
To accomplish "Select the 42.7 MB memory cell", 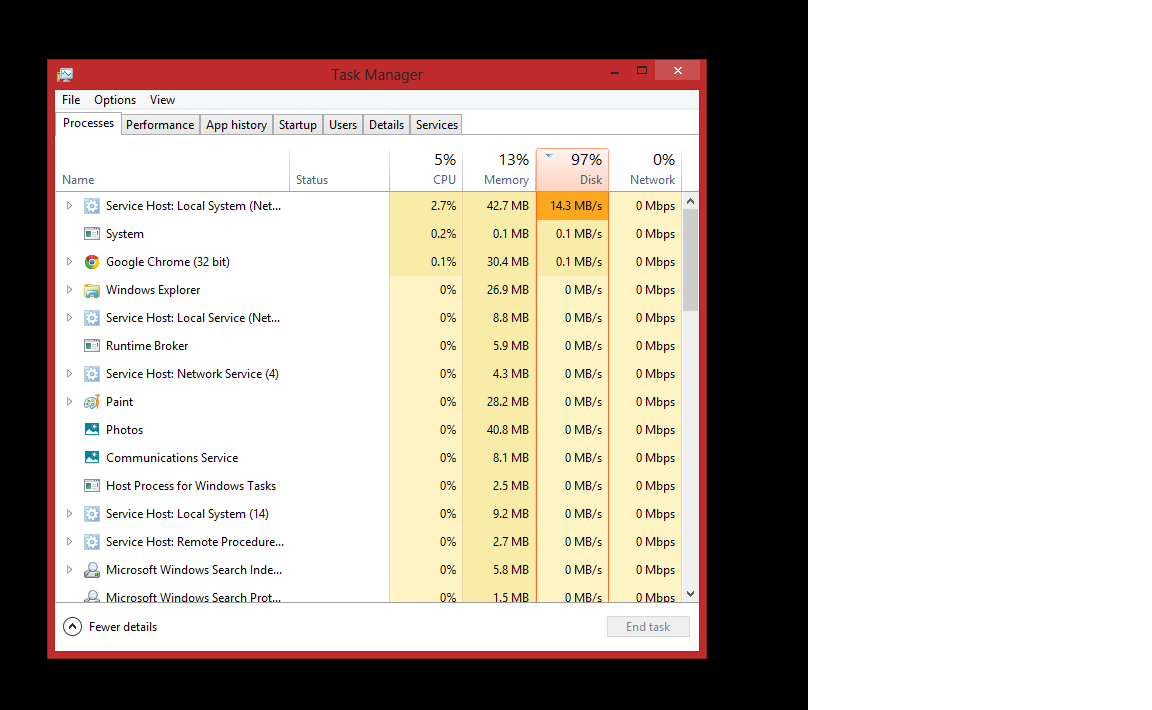I will coord(500,206).
